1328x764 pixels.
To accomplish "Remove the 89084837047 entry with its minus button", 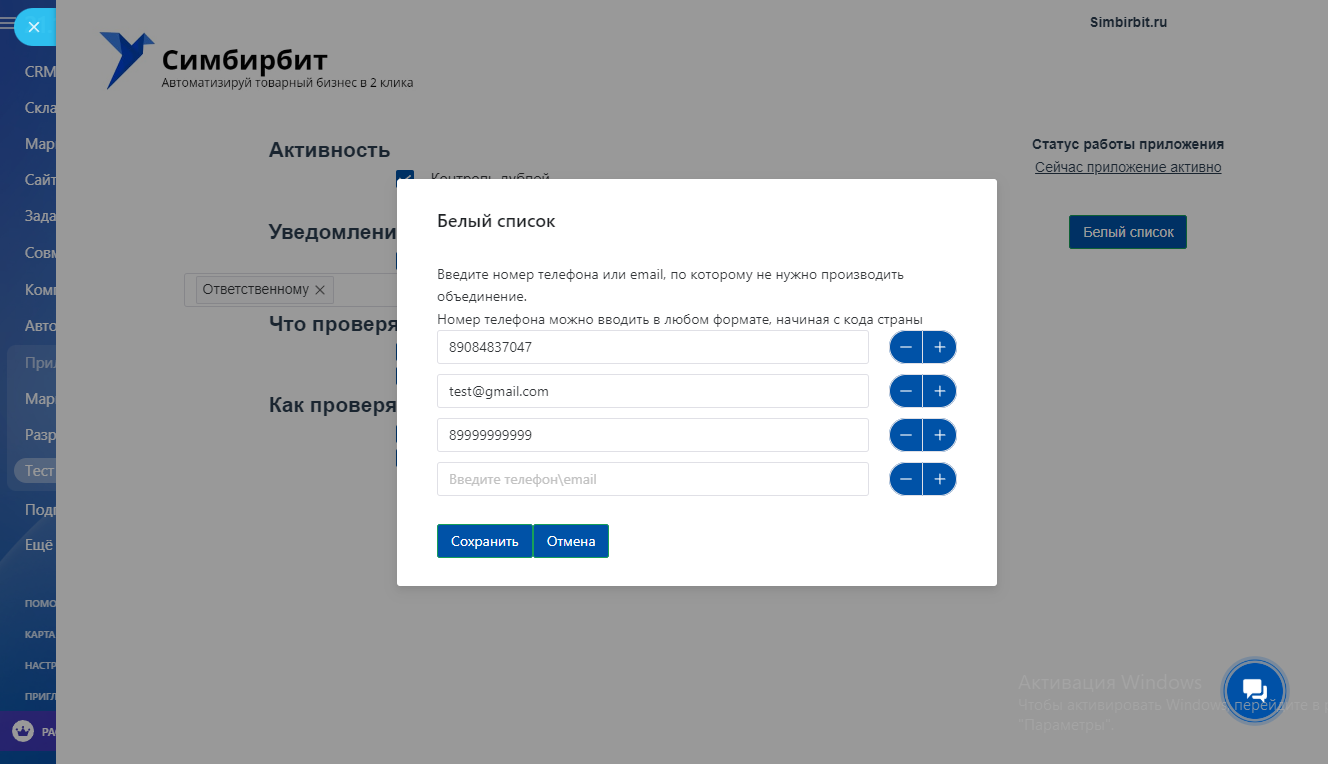I will tap(906, 348).
